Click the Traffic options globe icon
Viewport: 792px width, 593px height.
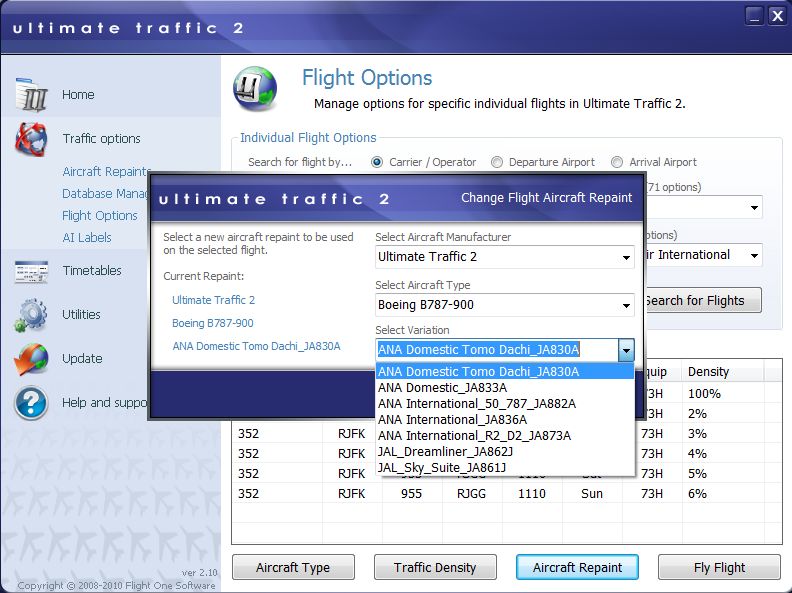[31, 138]
